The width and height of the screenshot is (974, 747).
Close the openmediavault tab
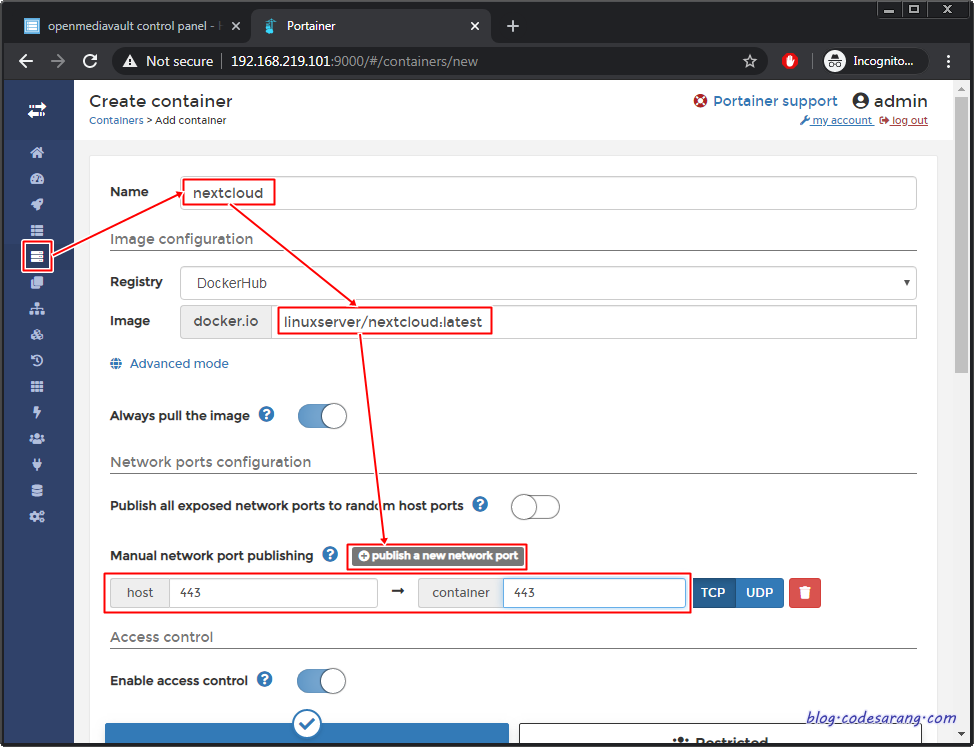[235, 26]
